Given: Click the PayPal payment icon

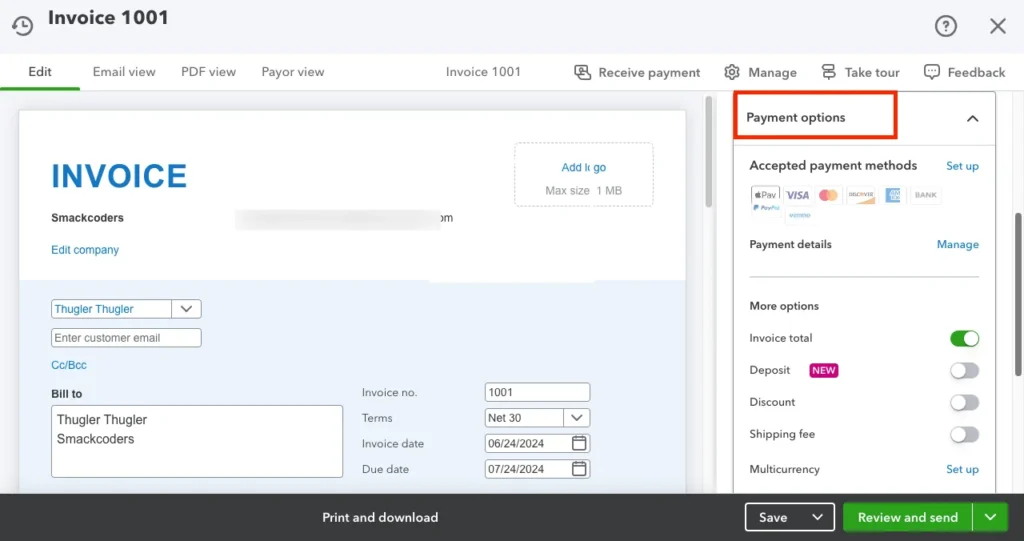Looking at the screenshot, I should (x=766, y=208).
